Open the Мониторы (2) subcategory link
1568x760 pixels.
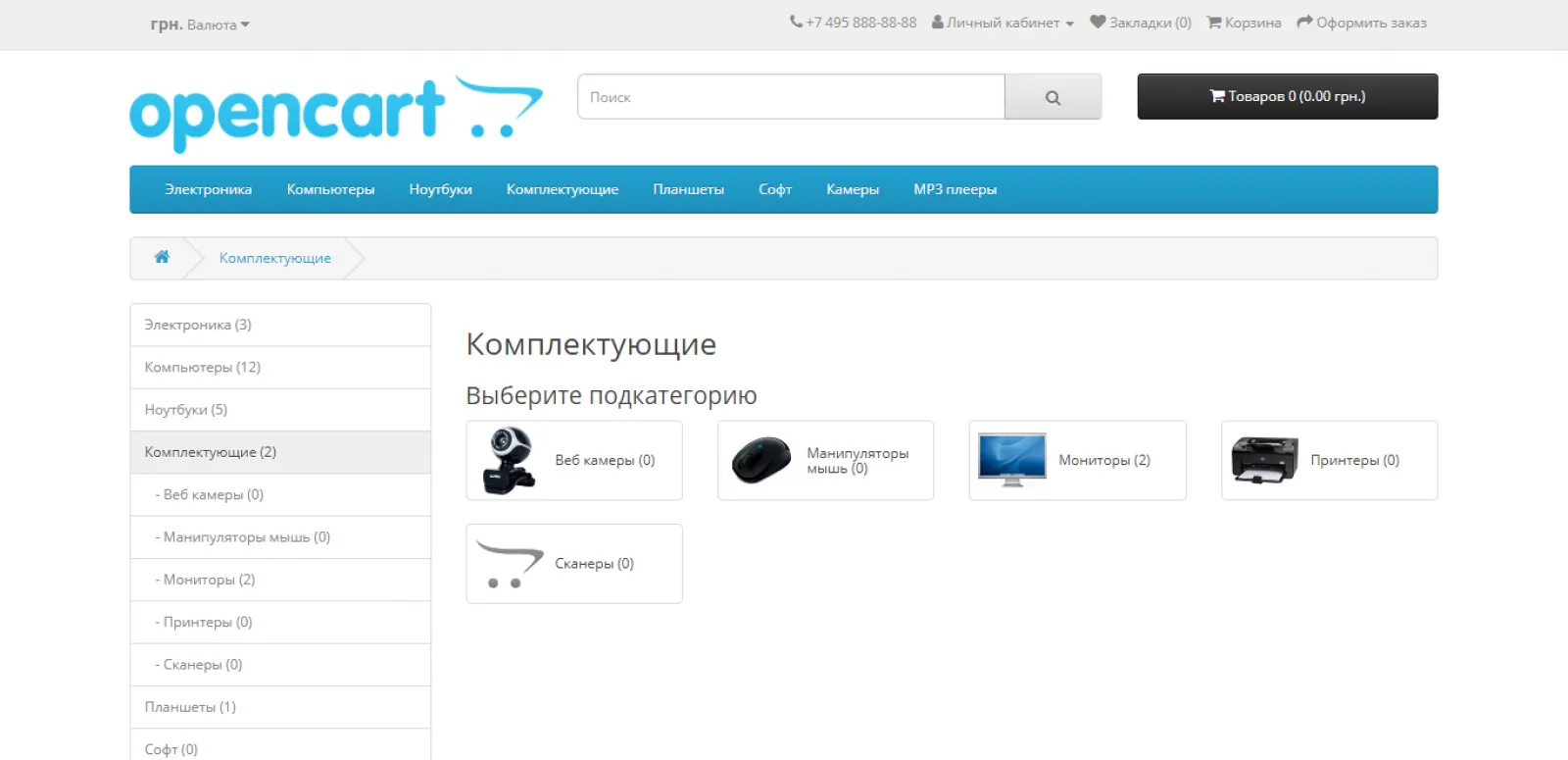coord(1104,460)
